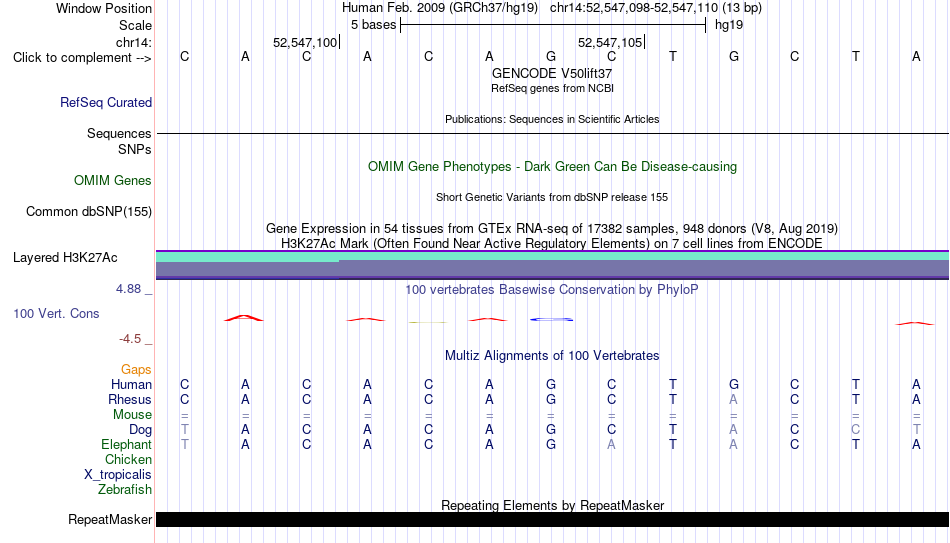Click the black RepeatMasker repeat element bar
Image resolution: width=950 pixels, height=543 pixels.
click(552, 519)
